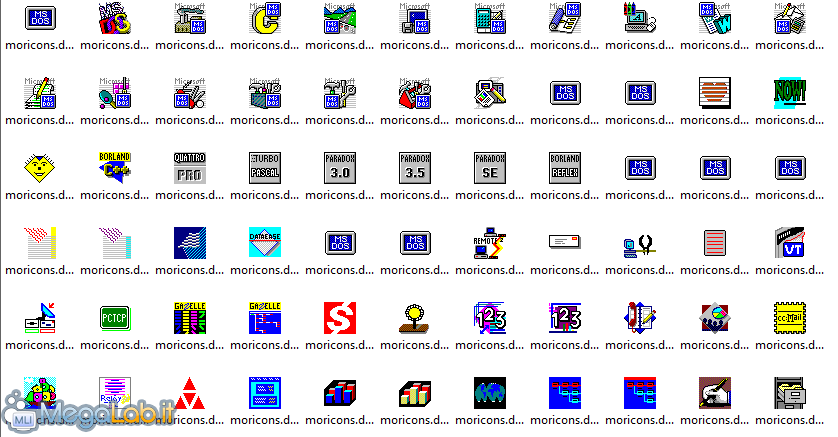Viewport: 838px width, 437px height.
Task: Select the telephone notebook with pencil icon
Action: 640,318
